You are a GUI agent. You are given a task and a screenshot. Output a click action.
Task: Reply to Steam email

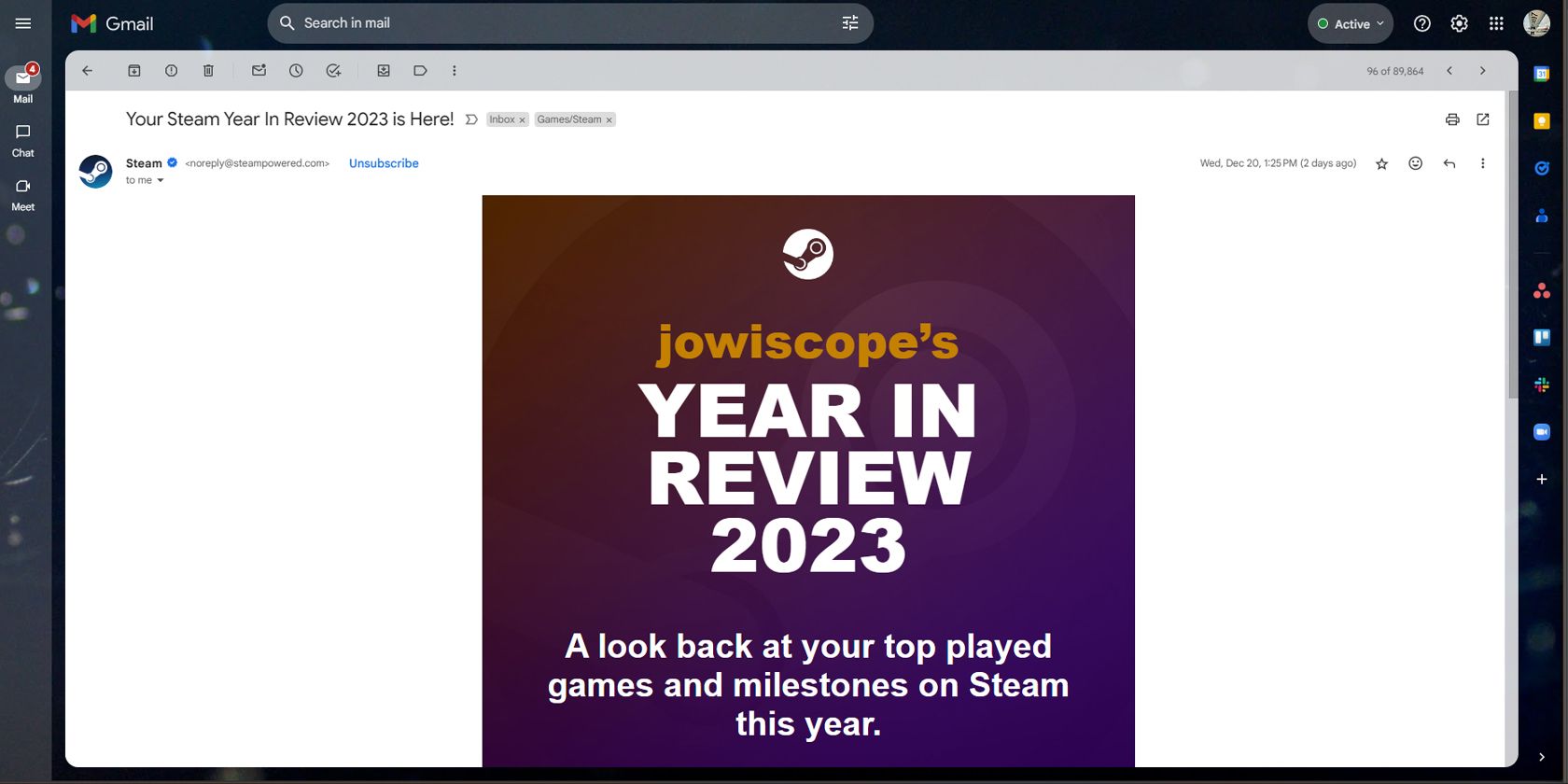tap(1449, 163)
